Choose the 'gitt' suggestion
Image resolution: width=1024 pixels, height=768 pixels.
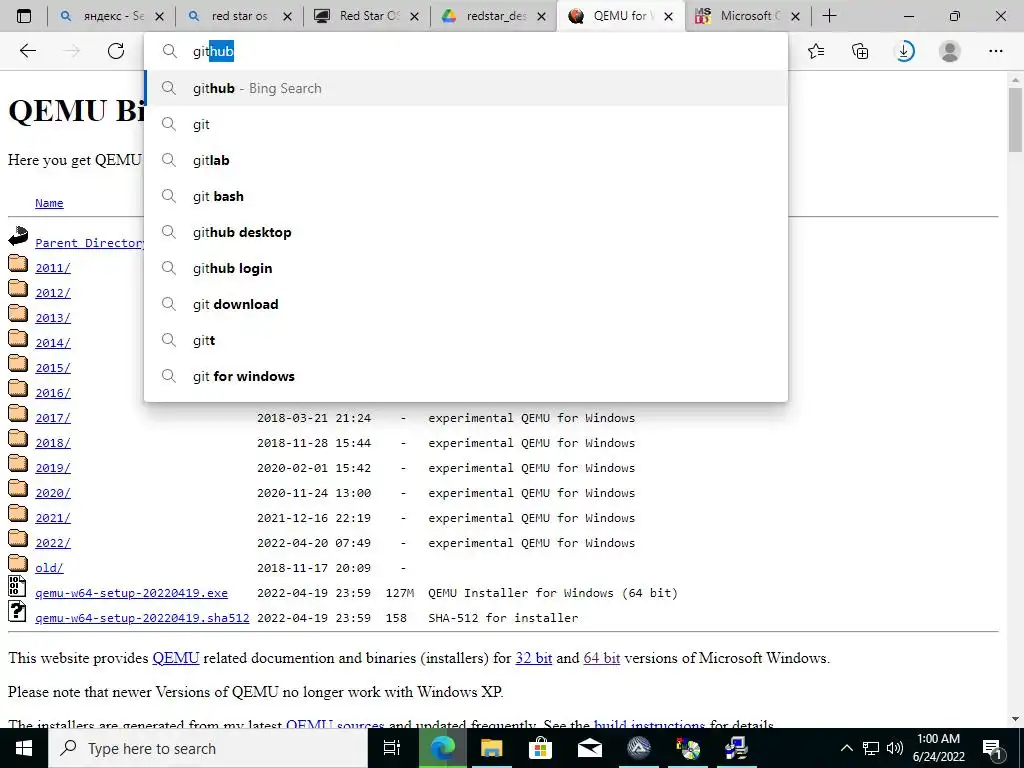[466, 340]
